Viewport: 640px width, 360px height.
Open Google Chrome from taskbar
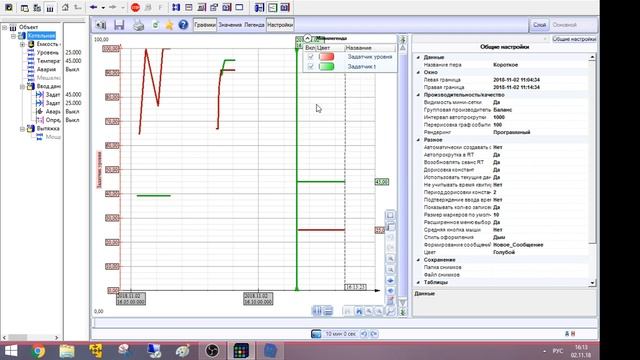tap(38, 351)
